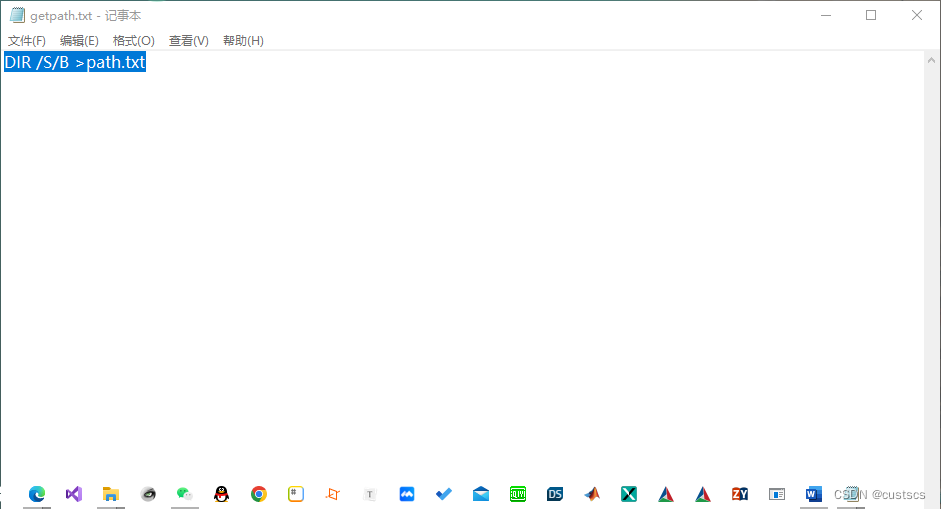This screenshot has height=509, width=941.
Task: Click the orange outlined taskbar icon
Action: pos(333,494)
